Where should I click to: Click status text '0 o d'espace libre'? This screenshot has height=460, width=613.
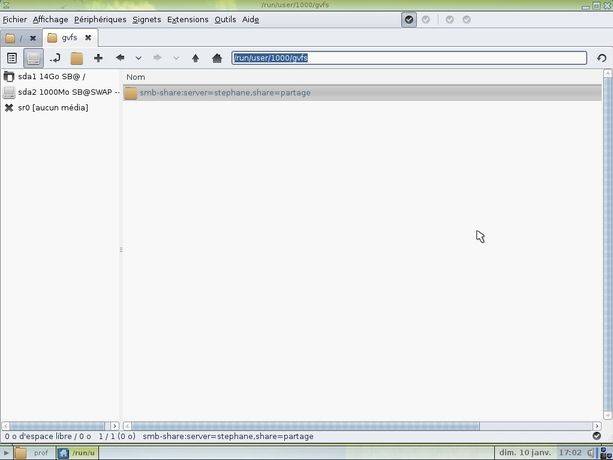point(38,436)
